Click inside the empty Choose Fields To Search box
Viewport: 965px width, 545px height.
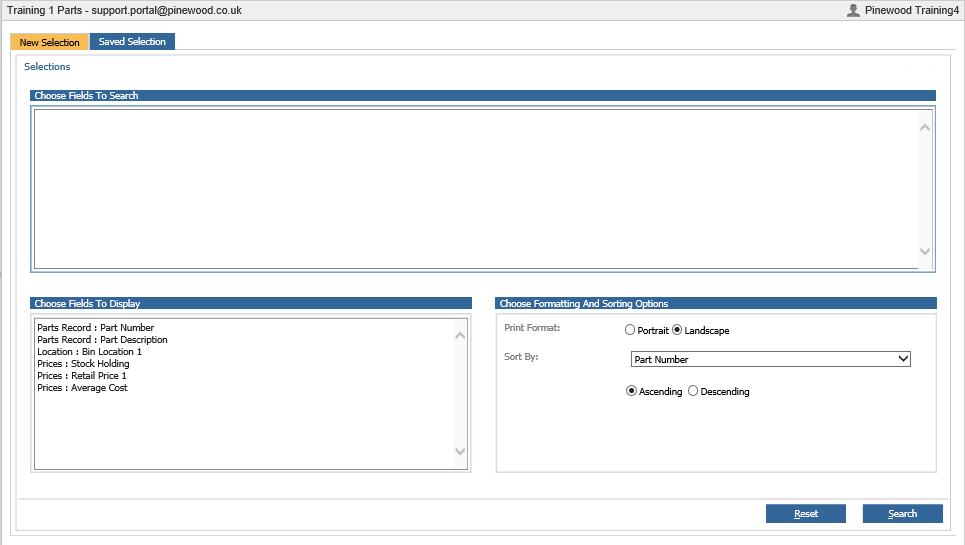tap(475, 188)
